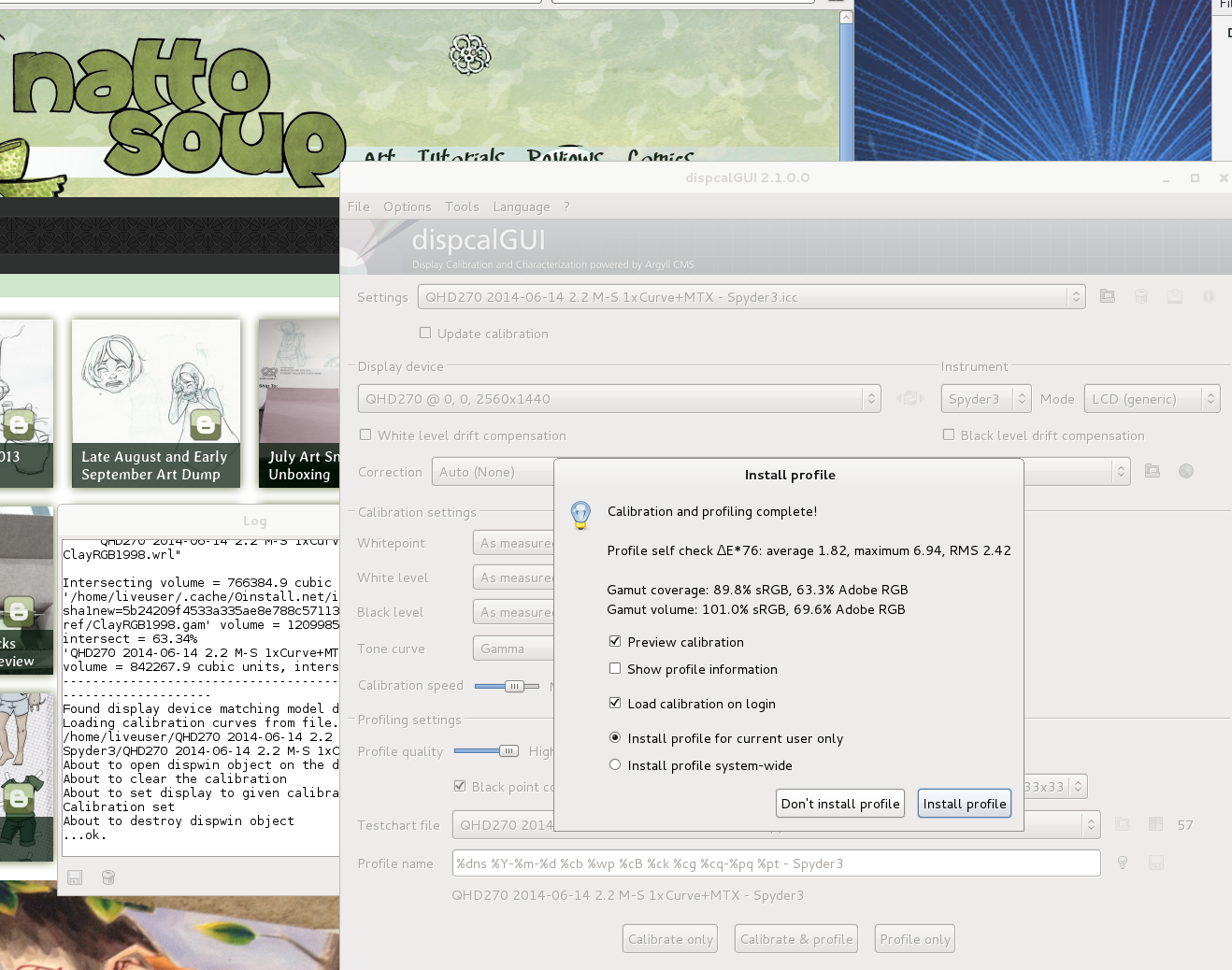Click Don't install profile
The height and width of the screenshot is (970, 1232).
pyautogui.click(x=840, y=804)
